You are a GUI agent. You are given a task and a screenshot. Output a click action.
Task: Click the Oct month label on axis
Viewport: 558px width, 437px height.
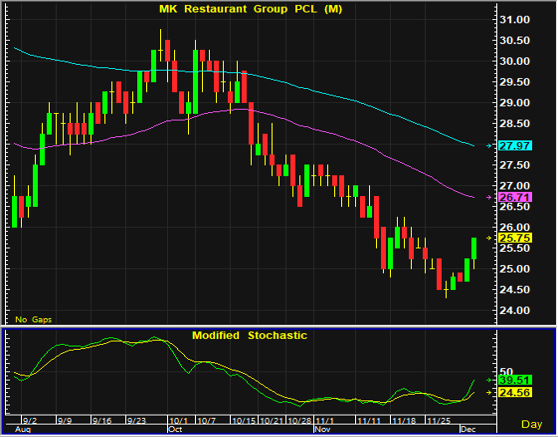click(x=175, y=429)
